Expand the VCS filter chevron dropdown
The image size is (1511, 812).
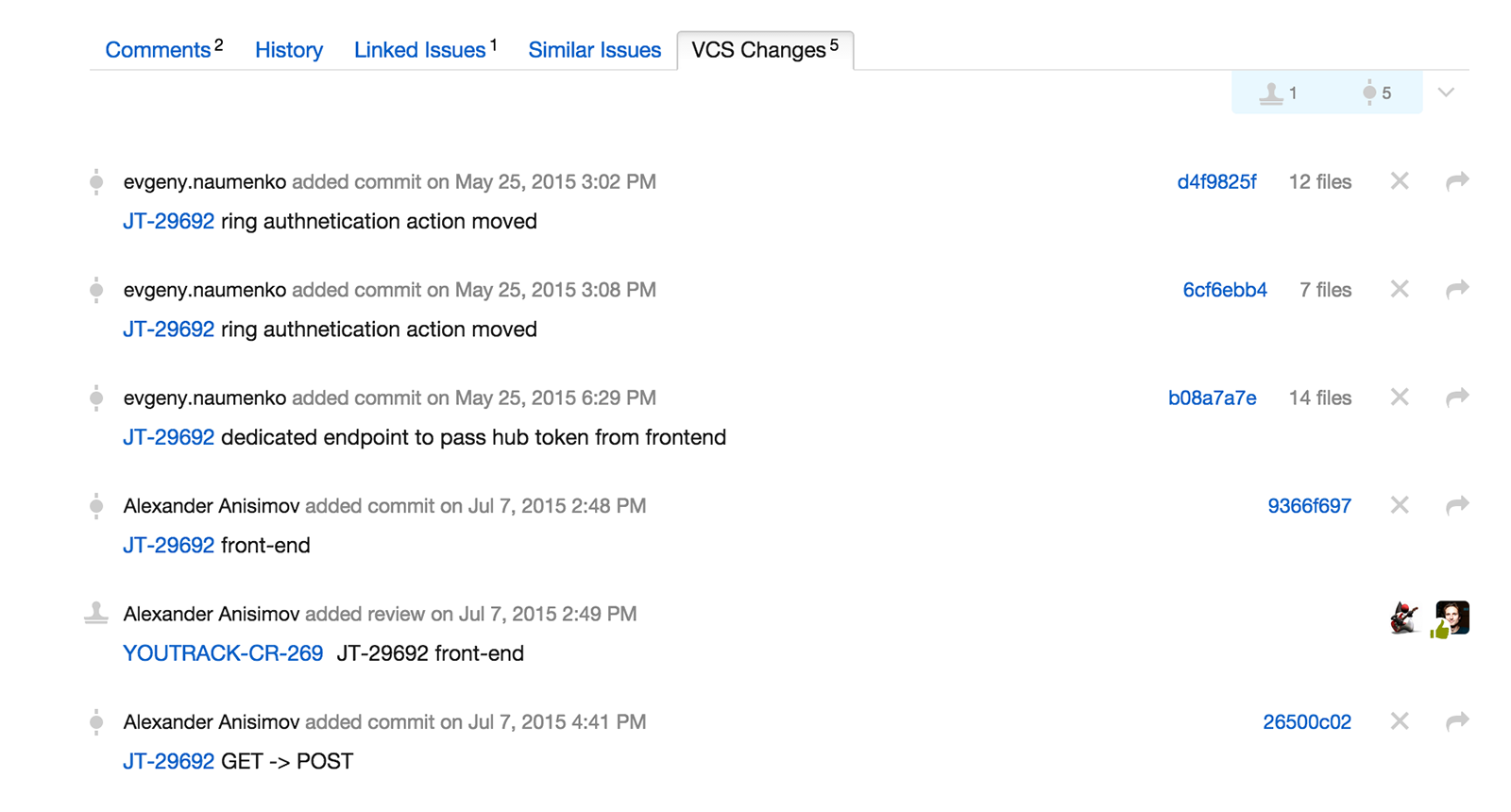click(1446, 93)
